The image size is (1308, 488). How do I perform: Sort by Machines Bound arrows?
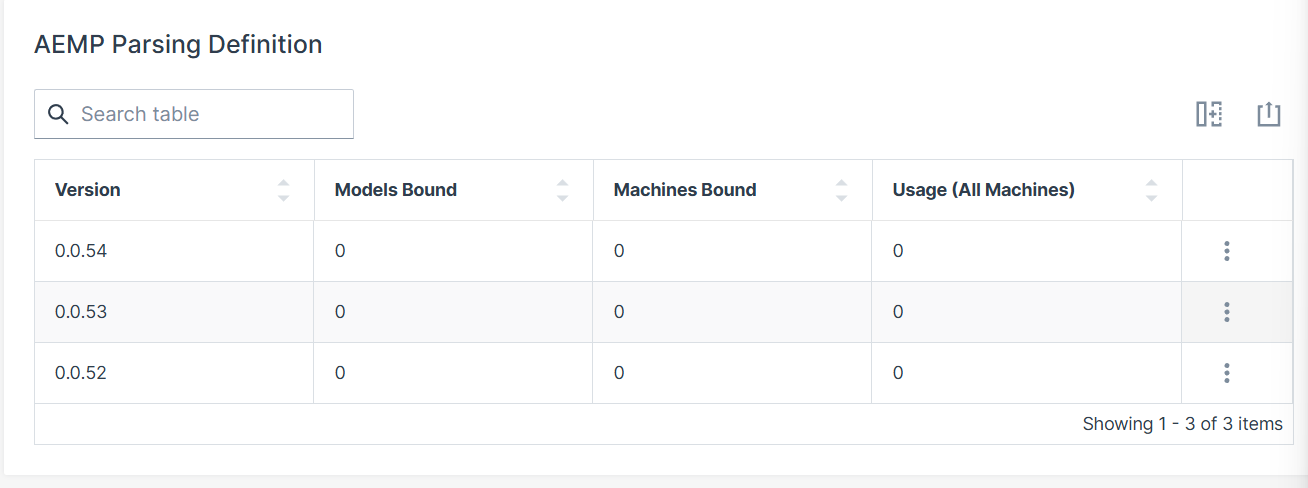tap(841, 190)
